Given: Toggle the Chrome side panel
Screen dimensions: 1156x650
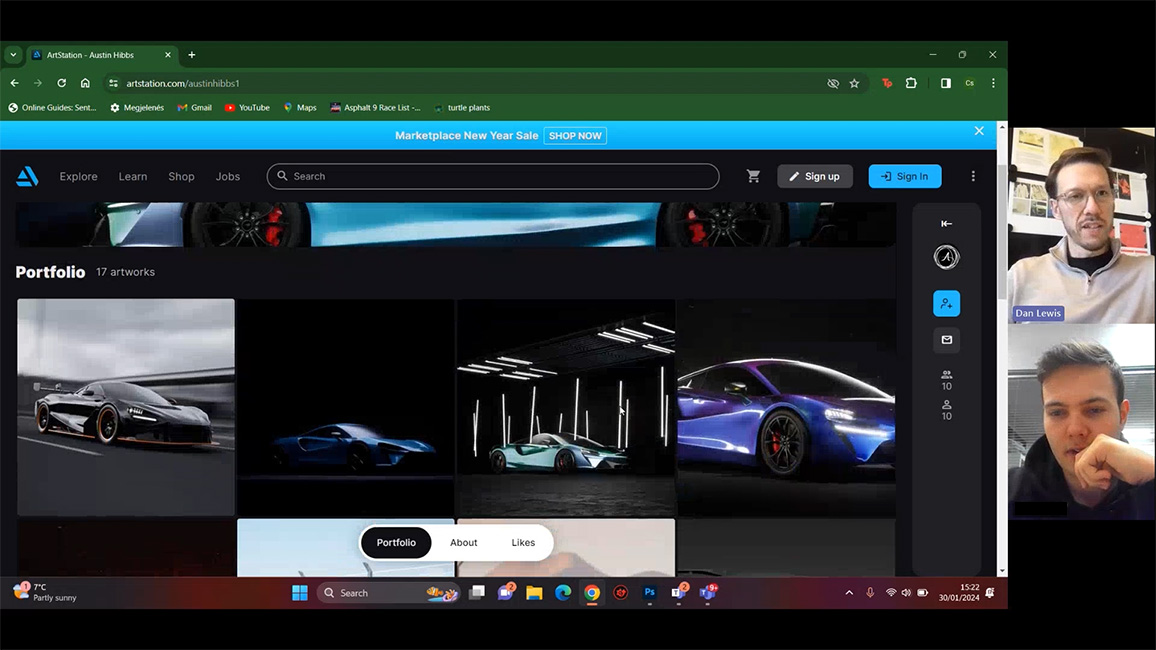Looking at the screenshot, I should click(x=945, y=83).
